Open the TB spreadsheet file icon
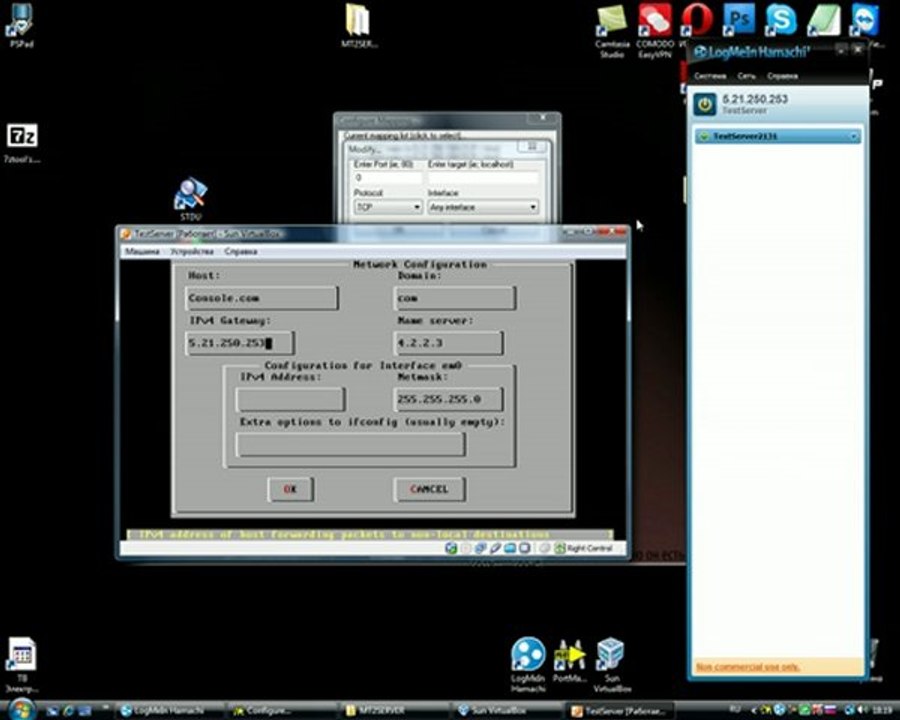Viewport: 900px width, 720px height. (x=22, y=664)
